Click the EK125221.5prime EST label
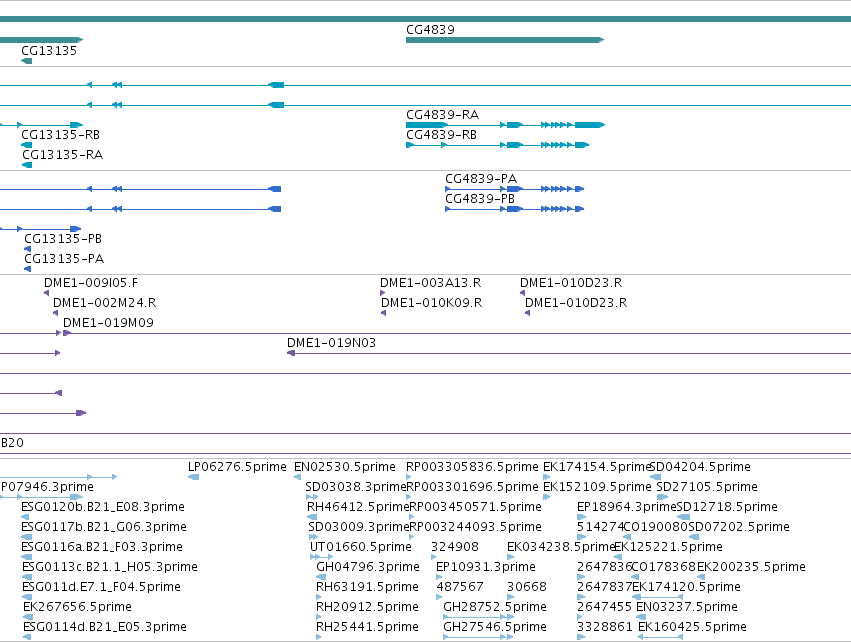The width and height of the screenshot is (851, 642). click(668, 547)
